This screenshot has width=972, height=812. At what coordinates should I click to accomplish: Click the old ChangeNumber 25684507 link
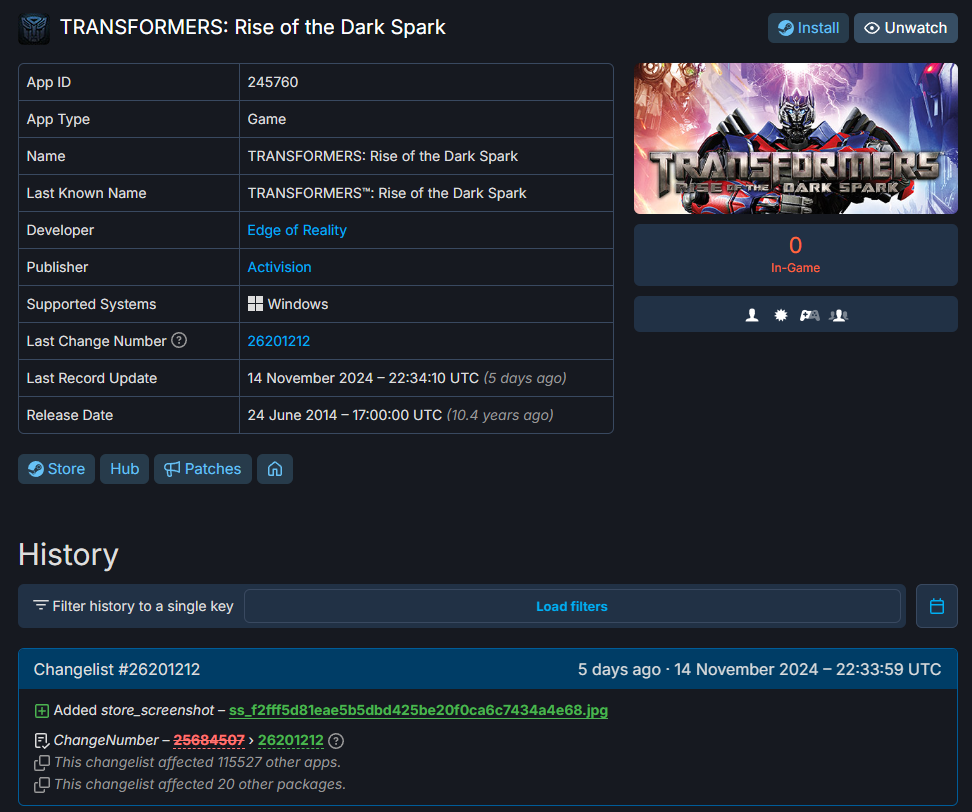point(209,740)
